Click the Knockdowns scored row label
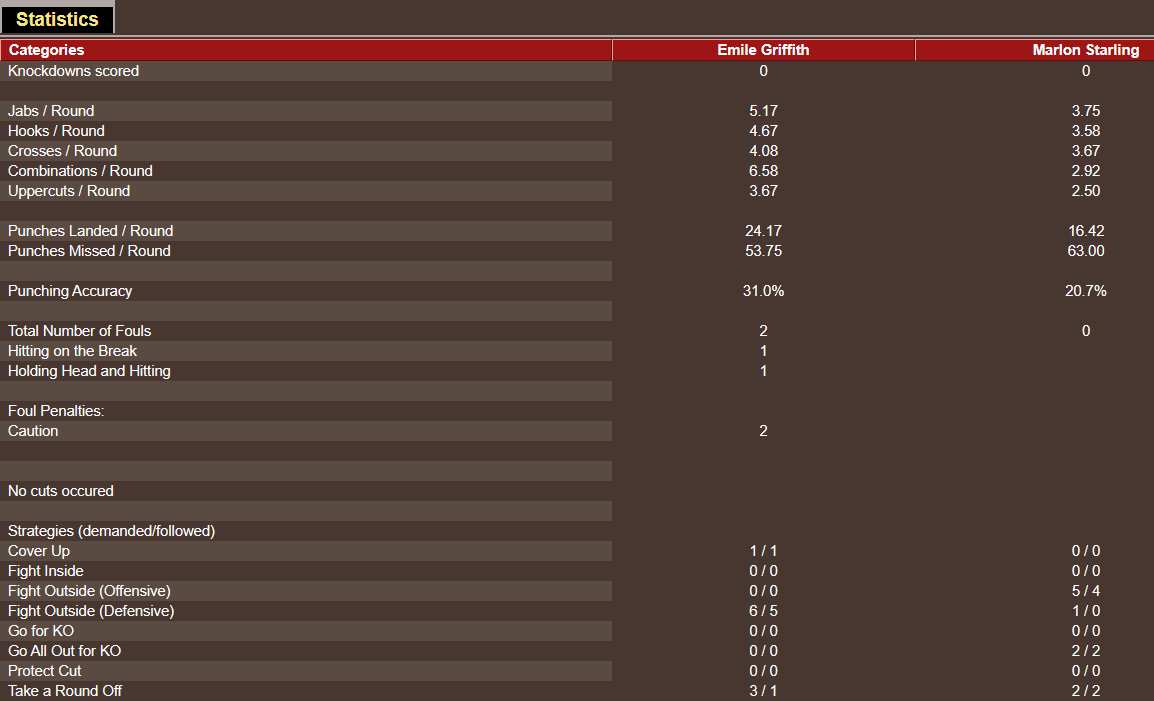Screen dimensions: 1154x701 (73, 71)
